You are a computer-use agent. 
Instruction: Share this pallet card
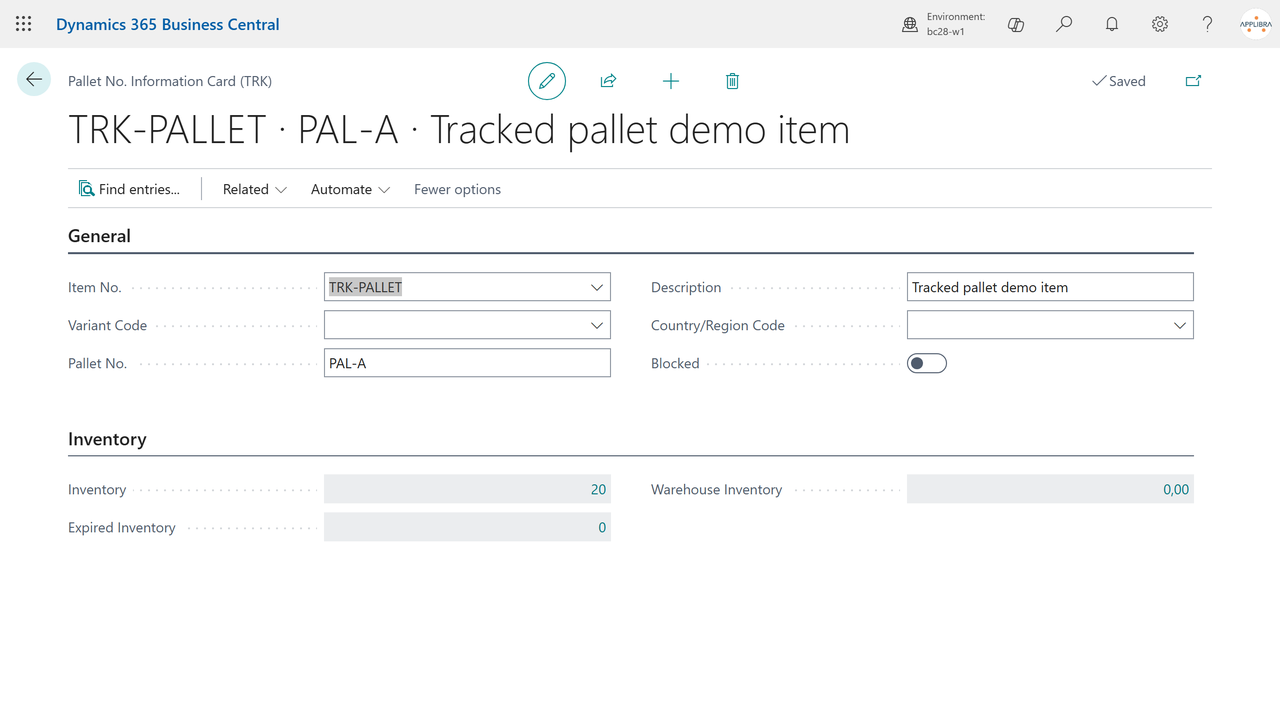[x=608, y=81]
